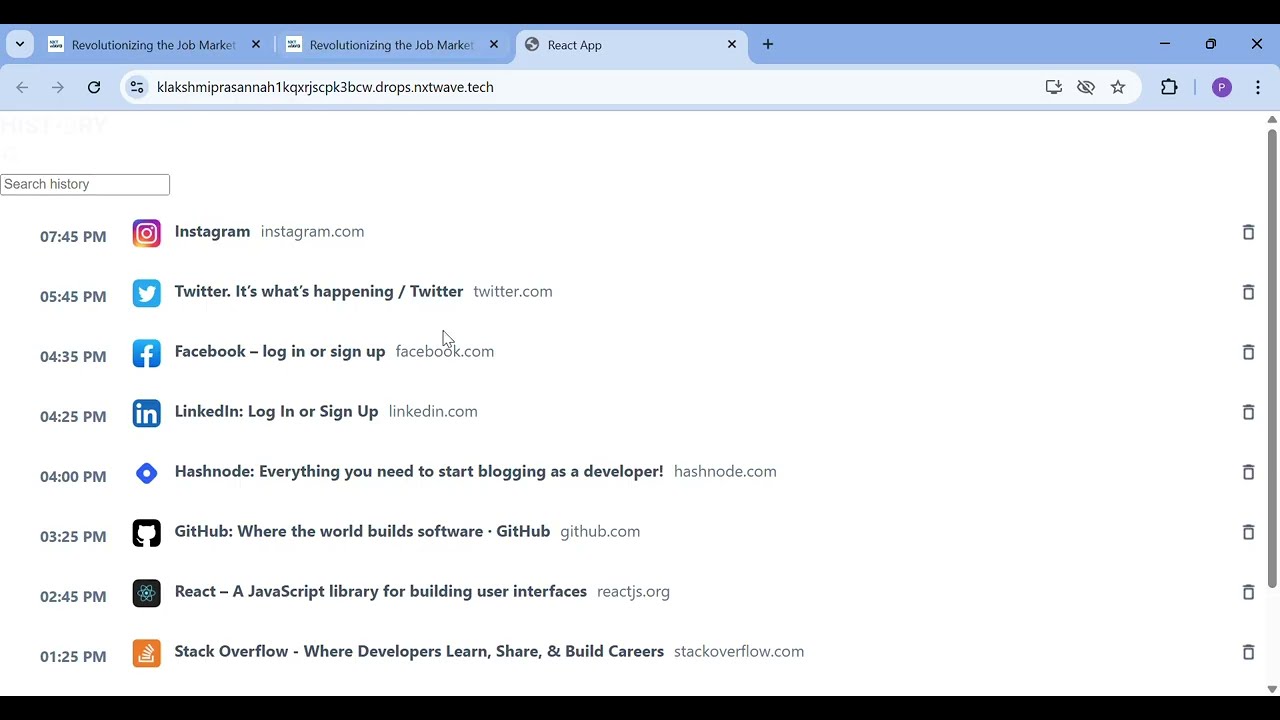Delete the Twitter history entry
1280x720 pixels.
[1248, 292]
